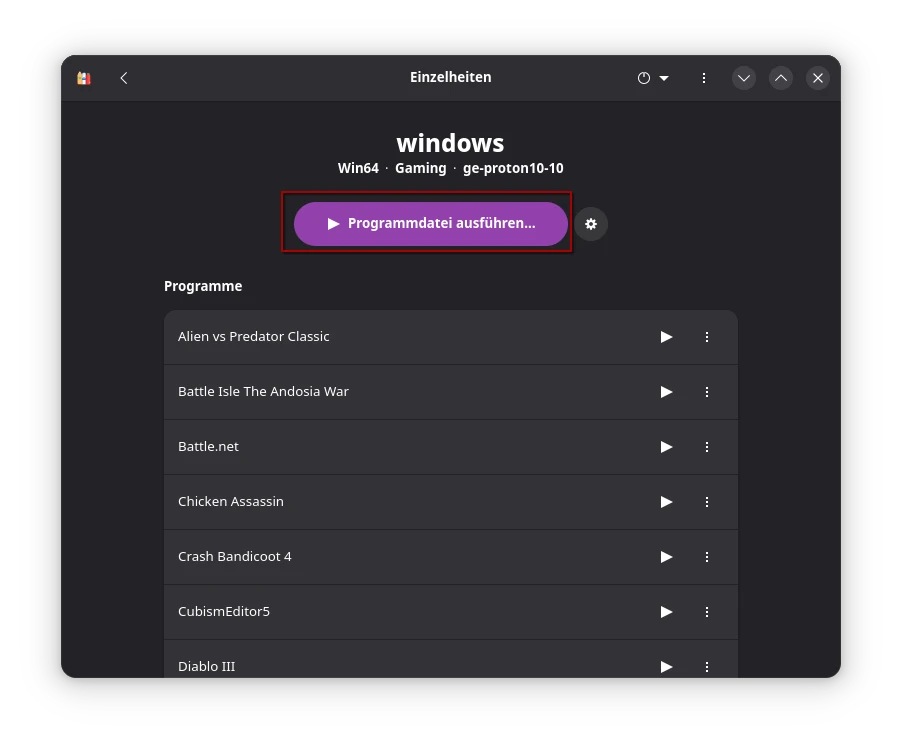Minimize window with down chevron button
Screen dimensions: 902x745
(x=743, y=78)
